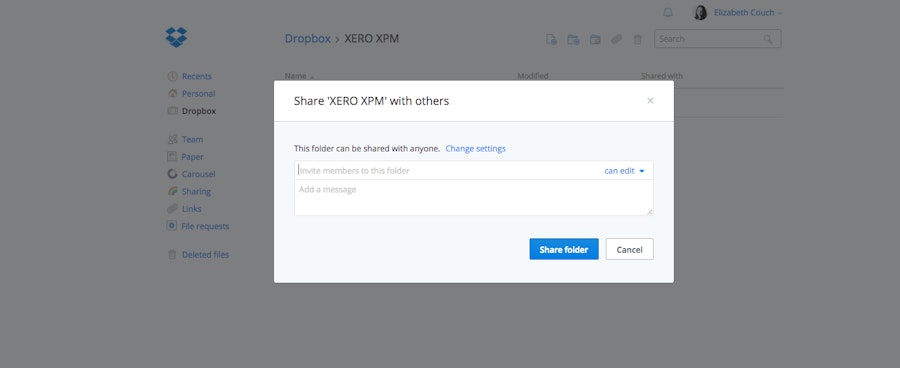The height and width of the screenshot is (368, 900).
Task: Click the Change settings link
Action: click(x=475, y=149)
